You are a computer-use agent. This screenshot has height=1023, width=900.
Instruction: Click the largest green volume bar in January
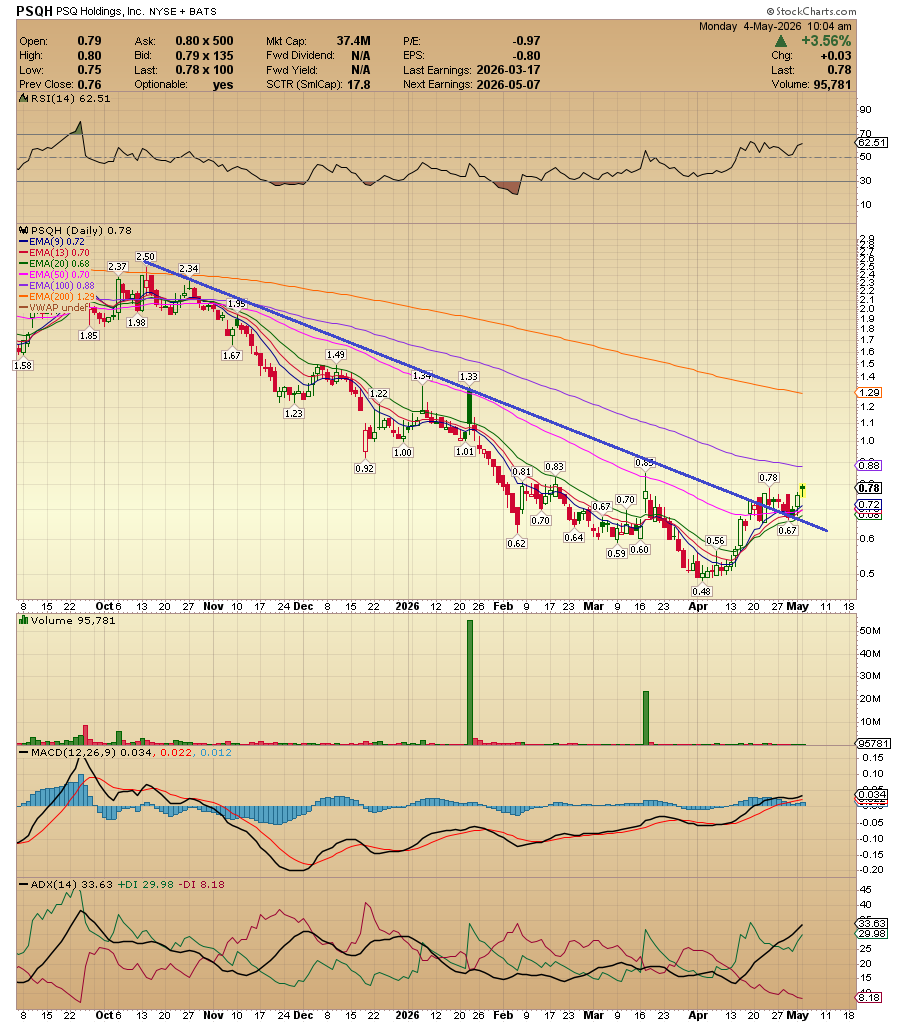coord(470,682)
